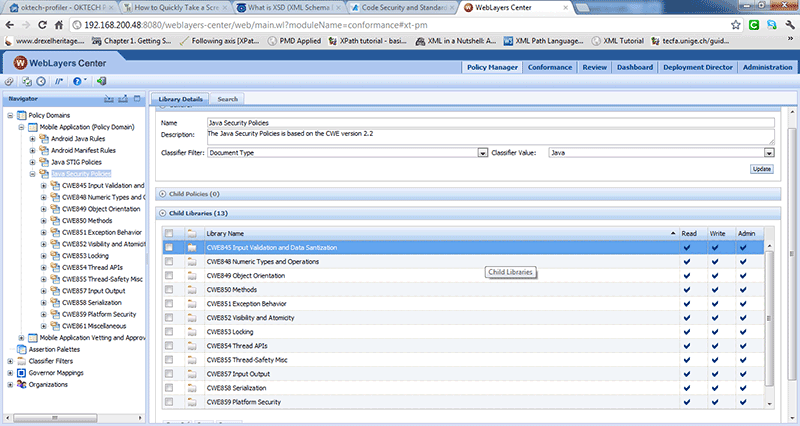
Task: Open the Administration tab
Action: click(x=767, y=67)
